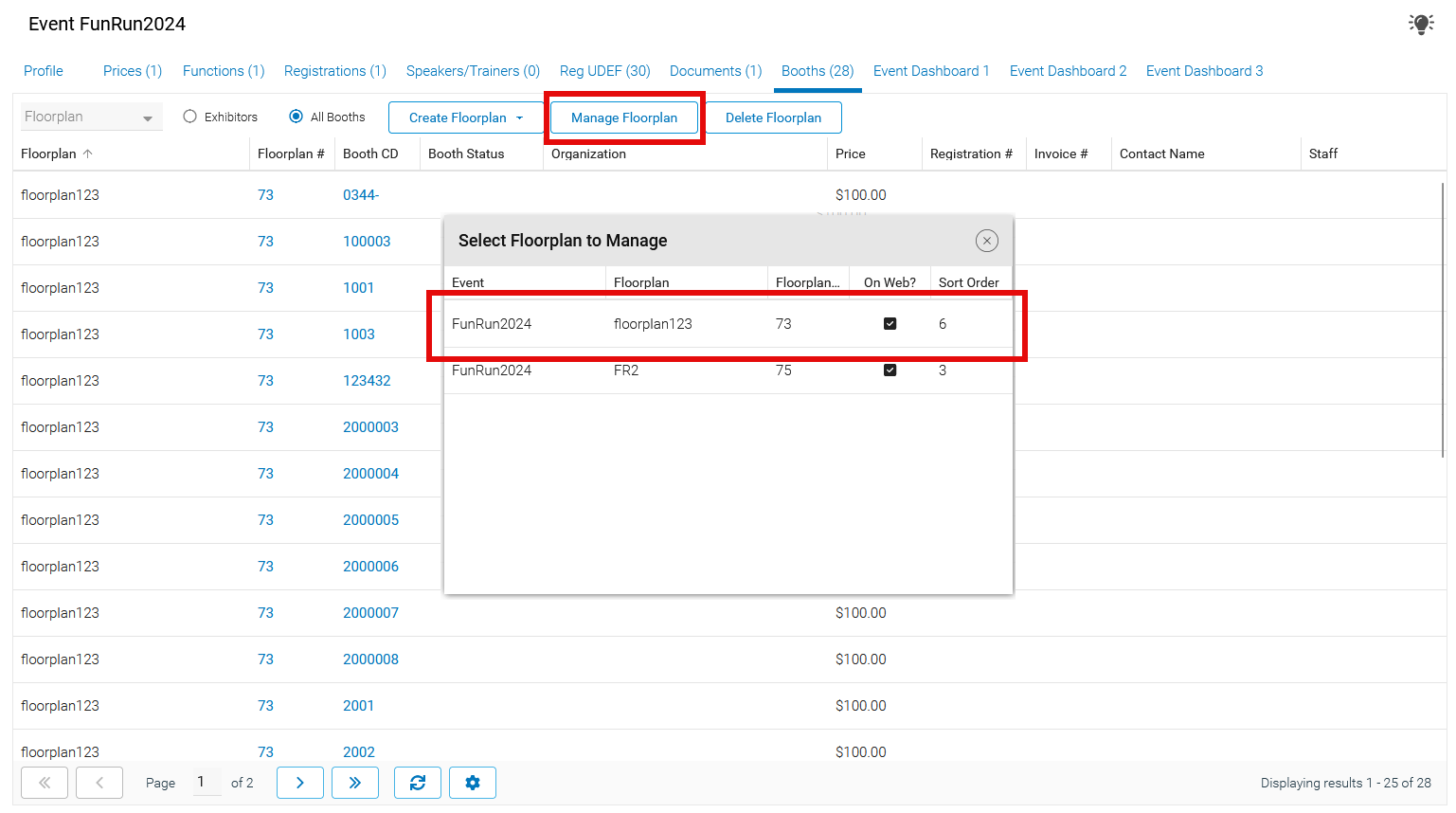Click Sort Order header in dialog

[969, 282]
